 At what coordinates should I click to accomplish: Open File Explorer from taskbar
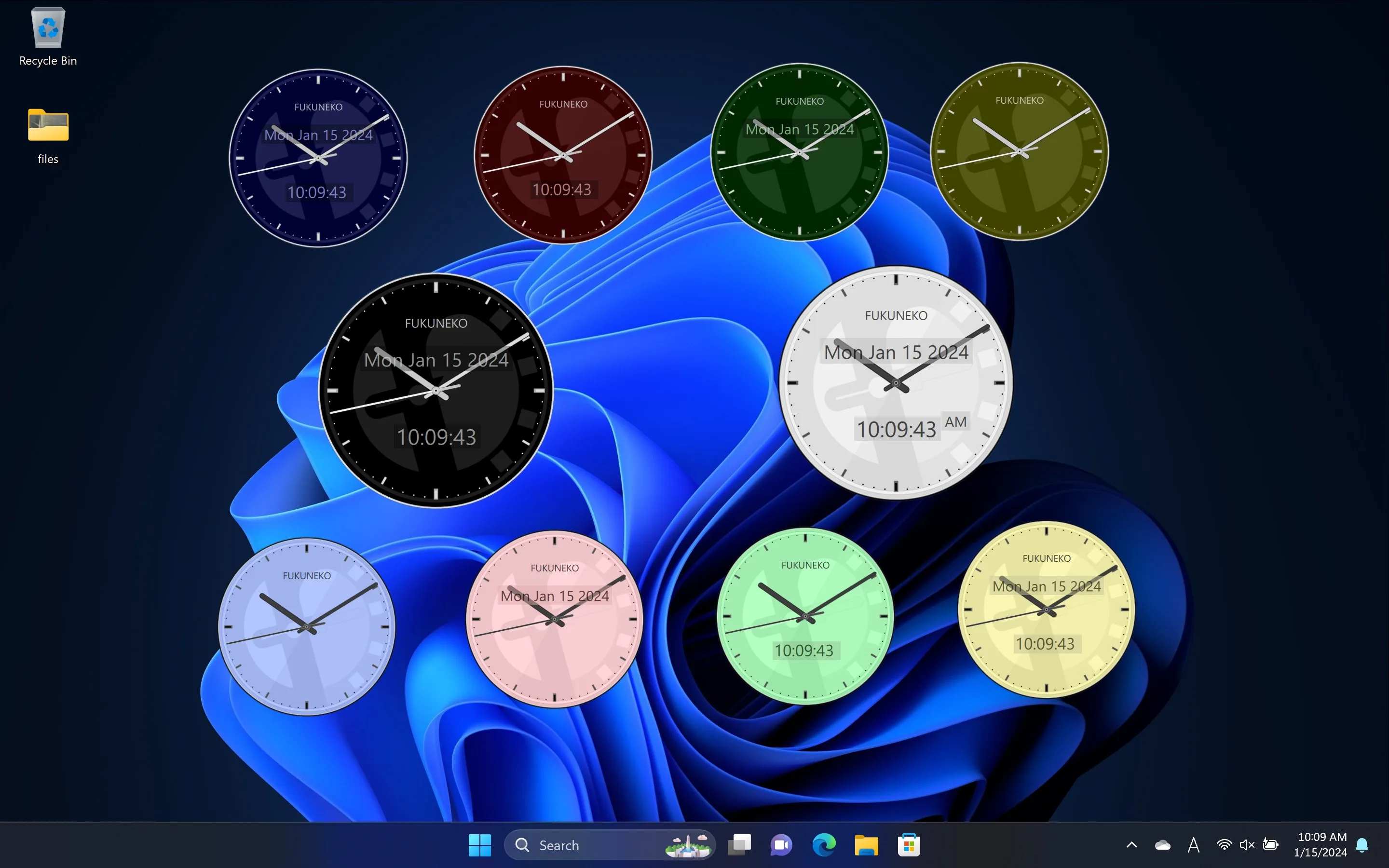(x=866, y=845)
